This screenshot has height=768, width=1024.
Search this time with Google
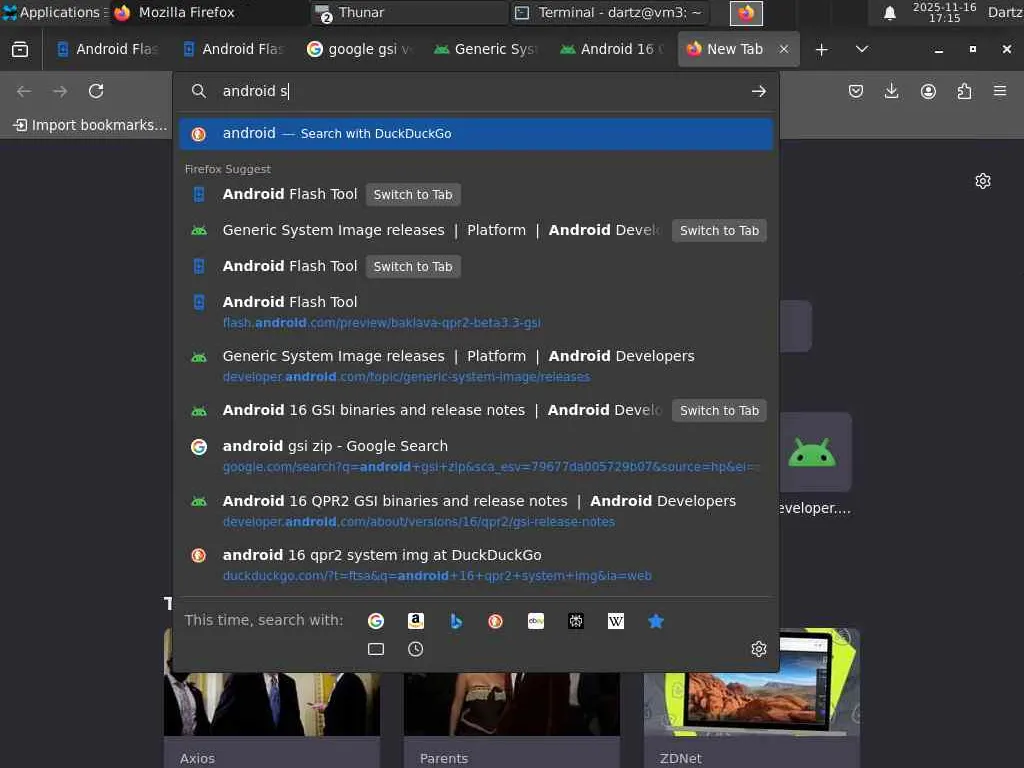point(376,620)
